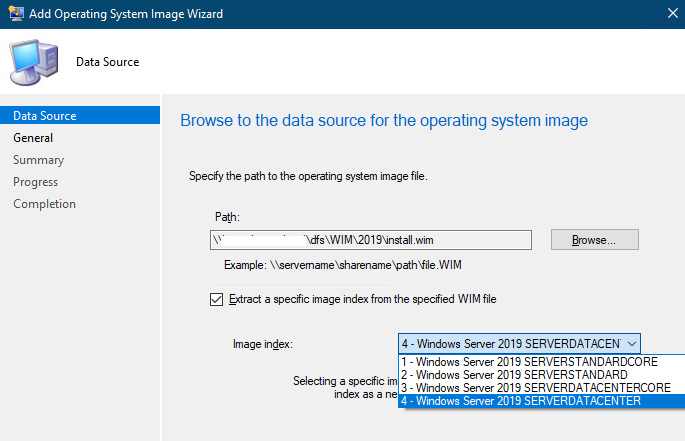Click the Path label above the field
Image resolution: width=685 pixels, height=441 pixels.
click(227, 217)
